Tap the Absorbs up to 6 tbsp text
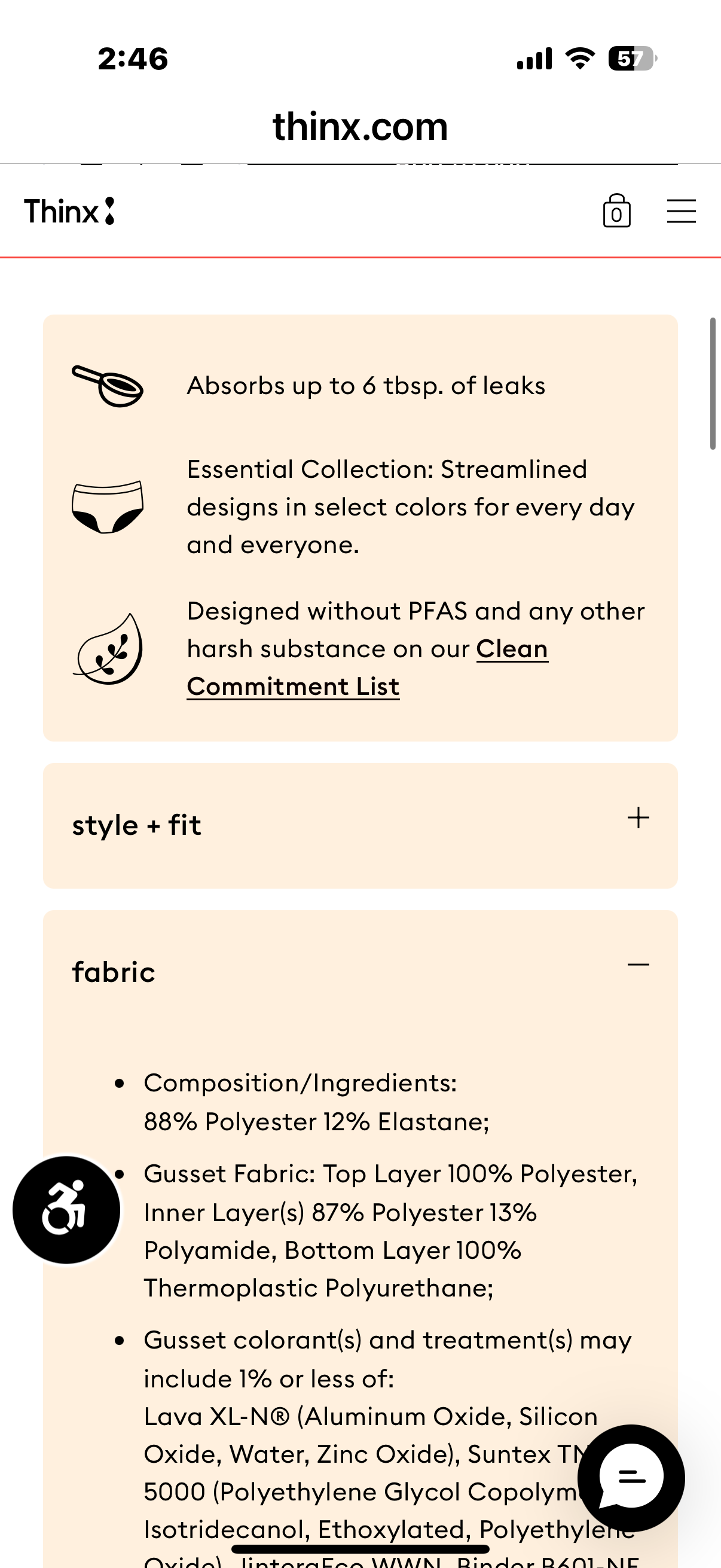 click(366, 386)
